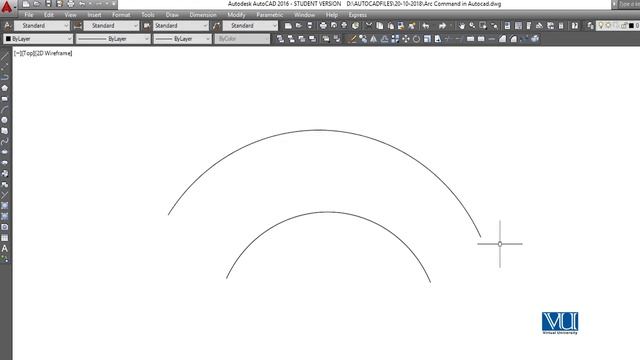Click the Open folder icon in quick access toolbar

[x=37, y=4]
